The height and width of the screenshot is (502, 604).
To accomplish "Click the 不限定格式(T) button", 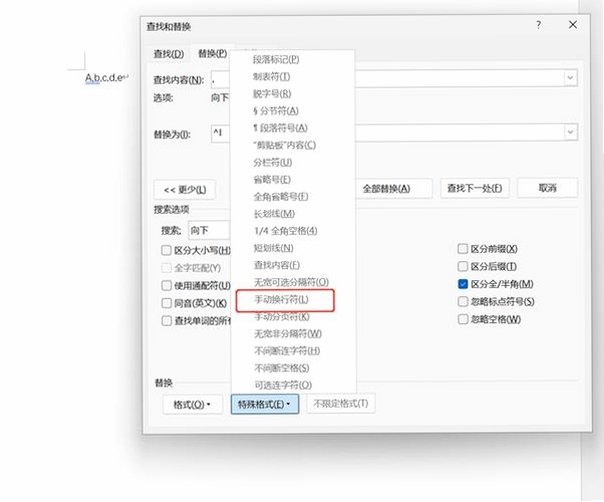I will tap(341, 403).
